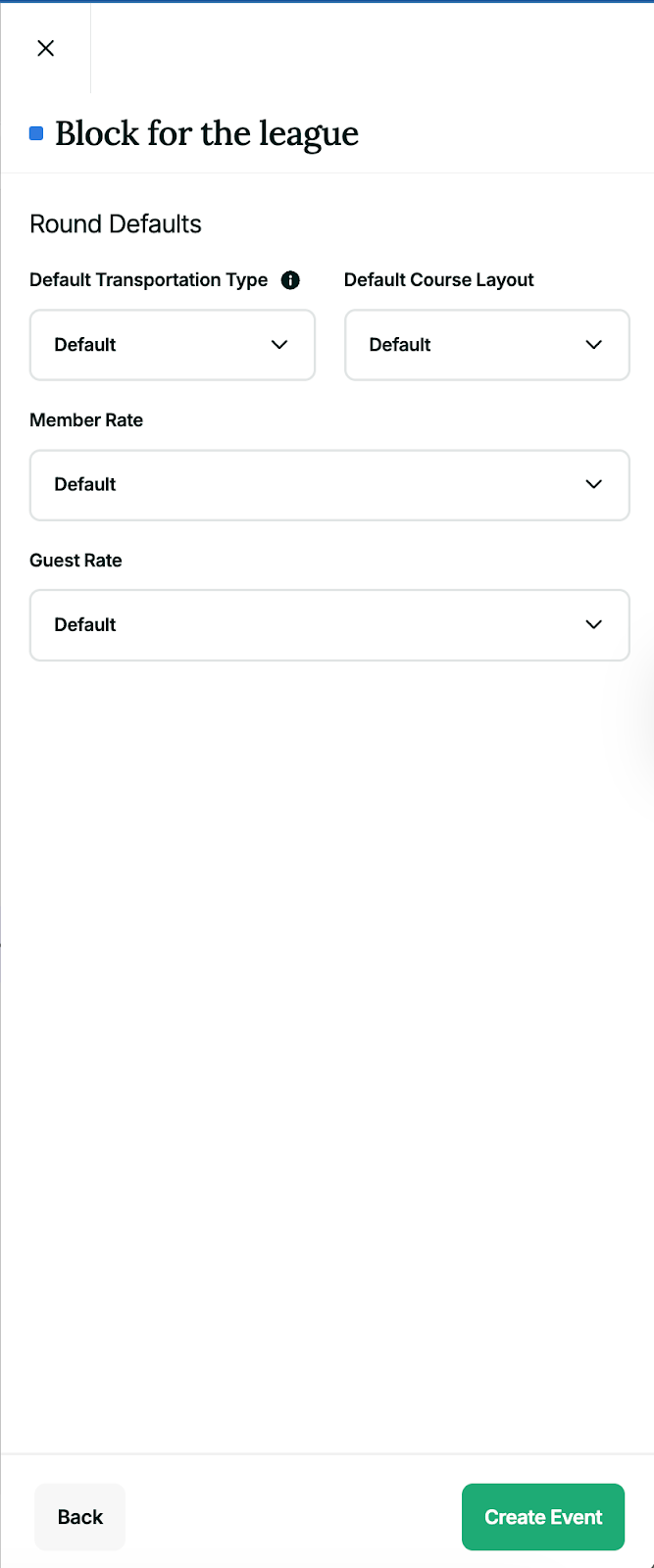Click the chevron arrow in Member Rate field
The height and width of the screenshot is (1568, 654).
(593, 484)
